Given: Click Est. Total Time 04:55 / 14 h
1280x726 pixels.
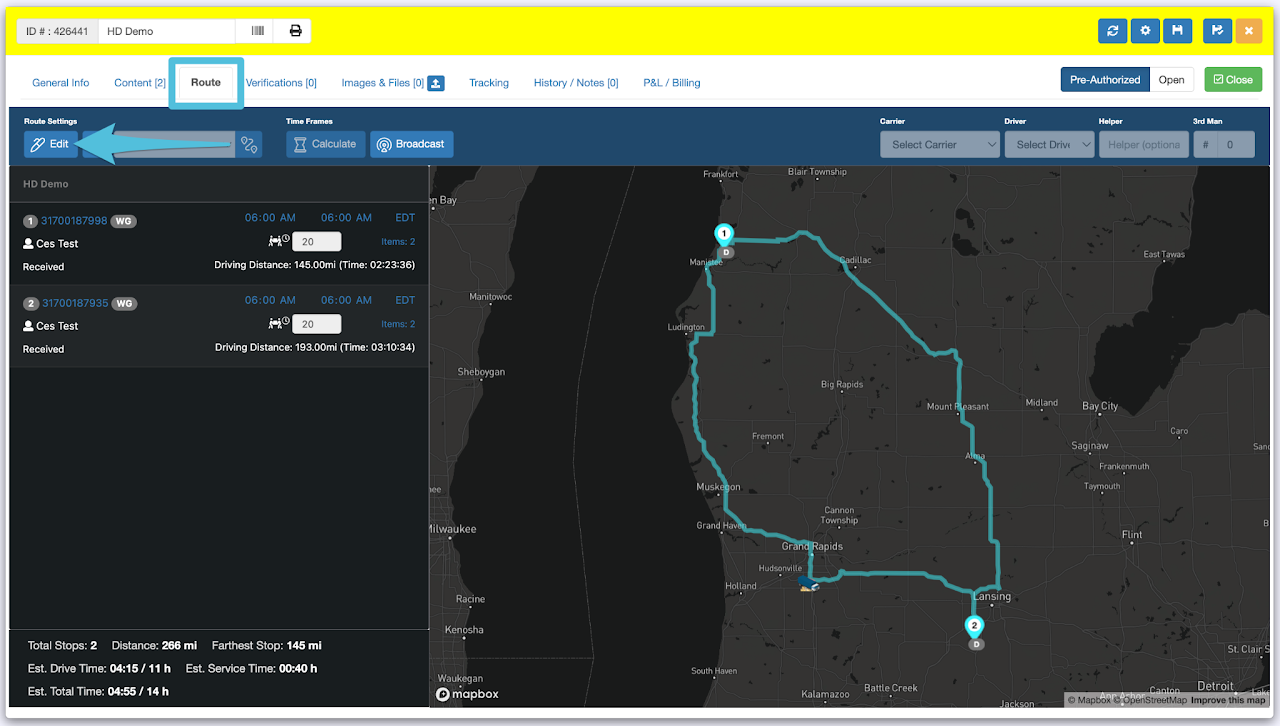Looking at the screenshot, I should pos(98,691).
